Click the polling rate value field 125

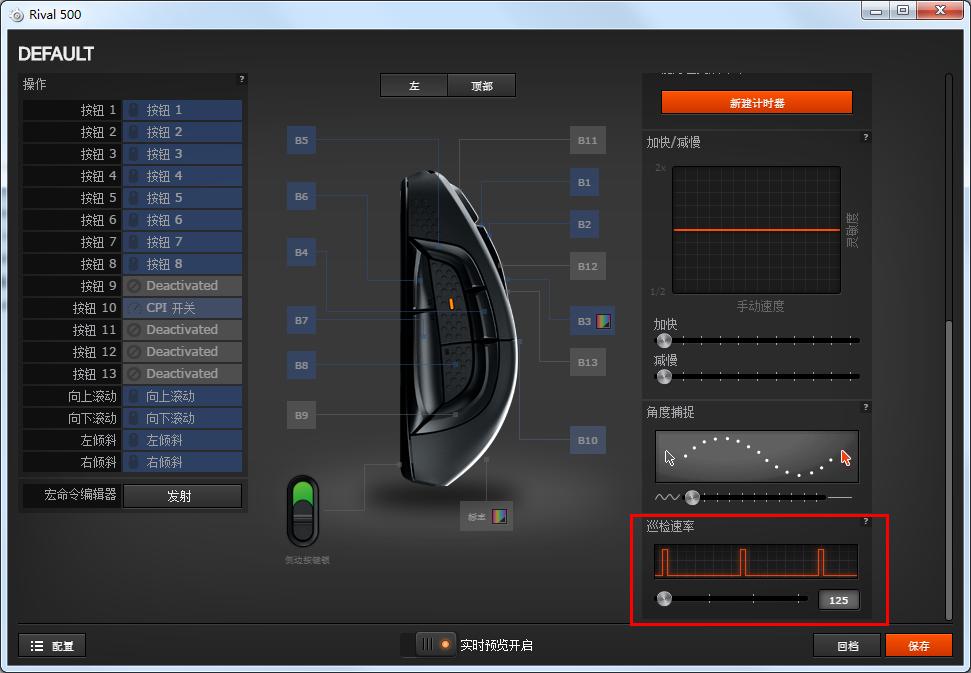pyautogui.click(x=838, y=600)
